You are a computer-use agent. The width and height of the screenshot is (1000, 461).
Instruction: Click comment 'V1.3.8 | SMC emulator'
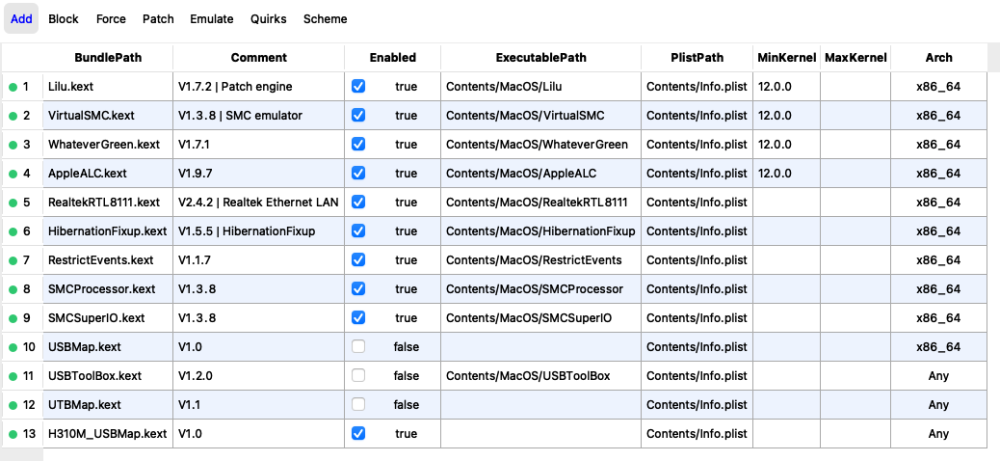(240, 115)
